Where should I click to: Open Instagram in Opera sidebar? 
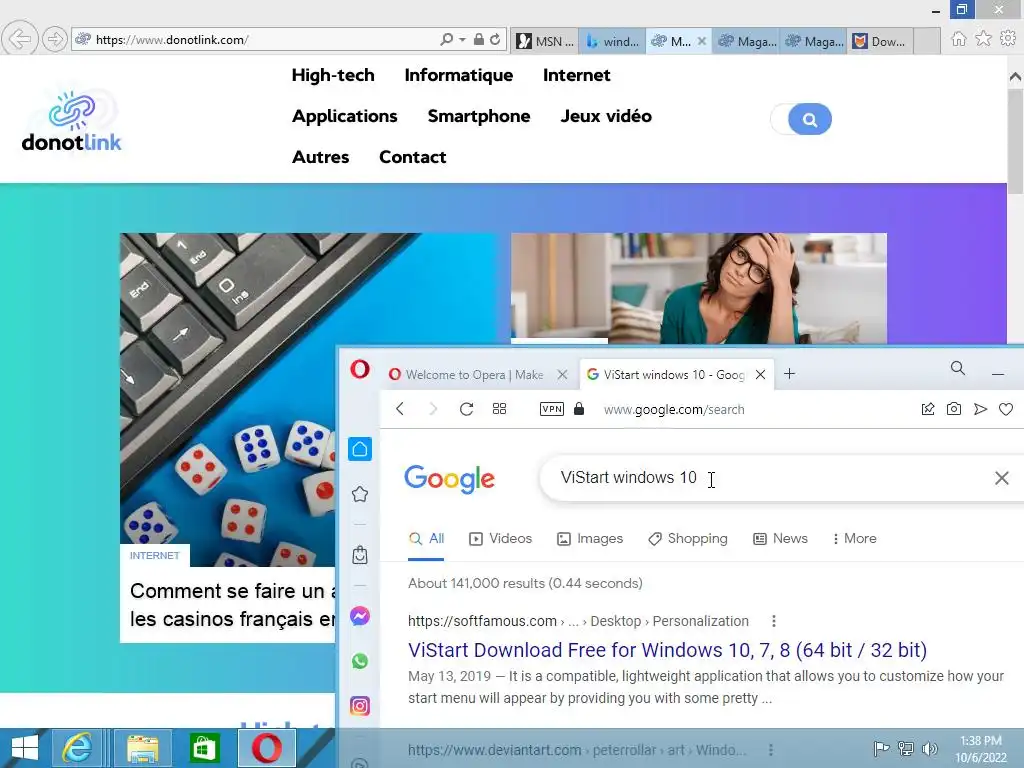360,706
